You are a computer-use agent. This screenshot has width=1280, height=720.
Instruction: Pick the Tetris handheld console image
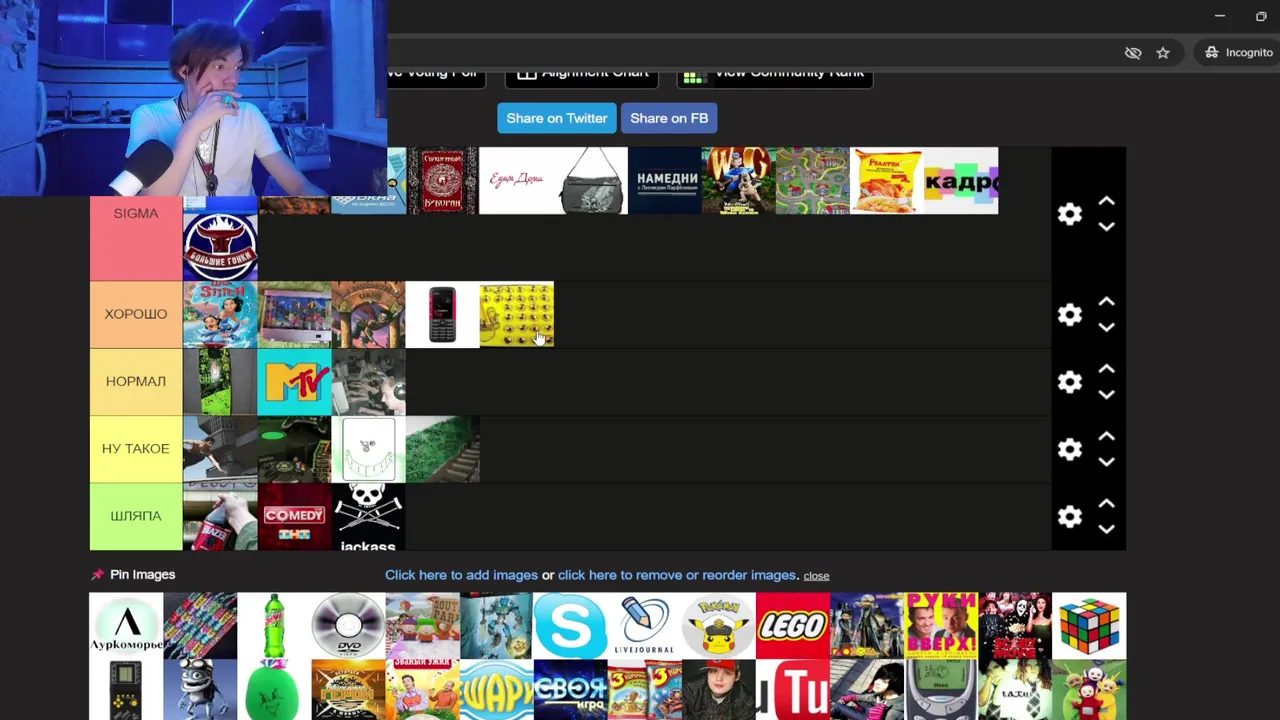[126, 690]
